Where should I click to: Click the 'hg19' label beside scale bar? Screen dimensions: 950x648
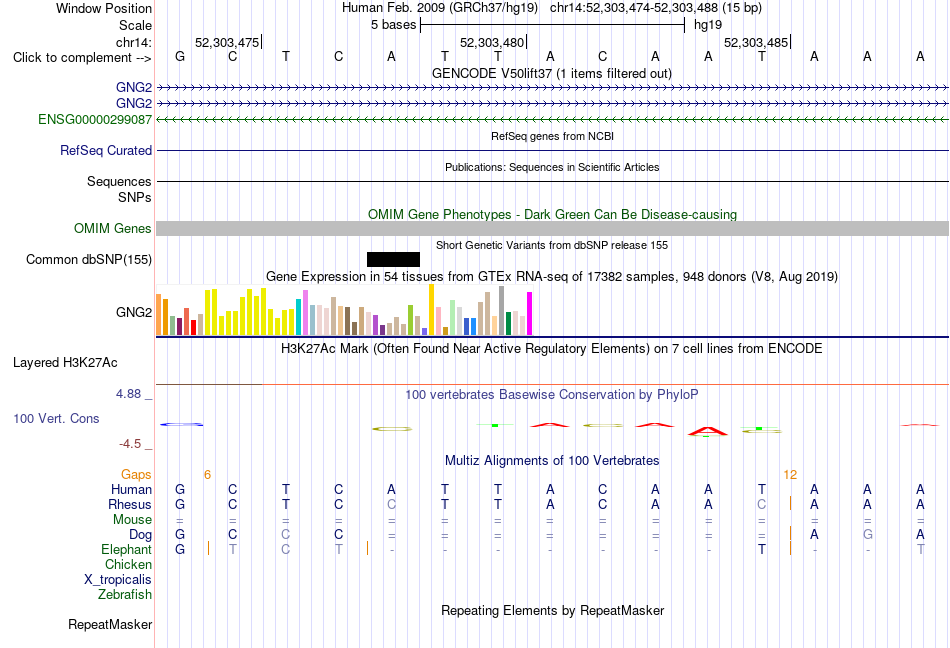[708, 25]
